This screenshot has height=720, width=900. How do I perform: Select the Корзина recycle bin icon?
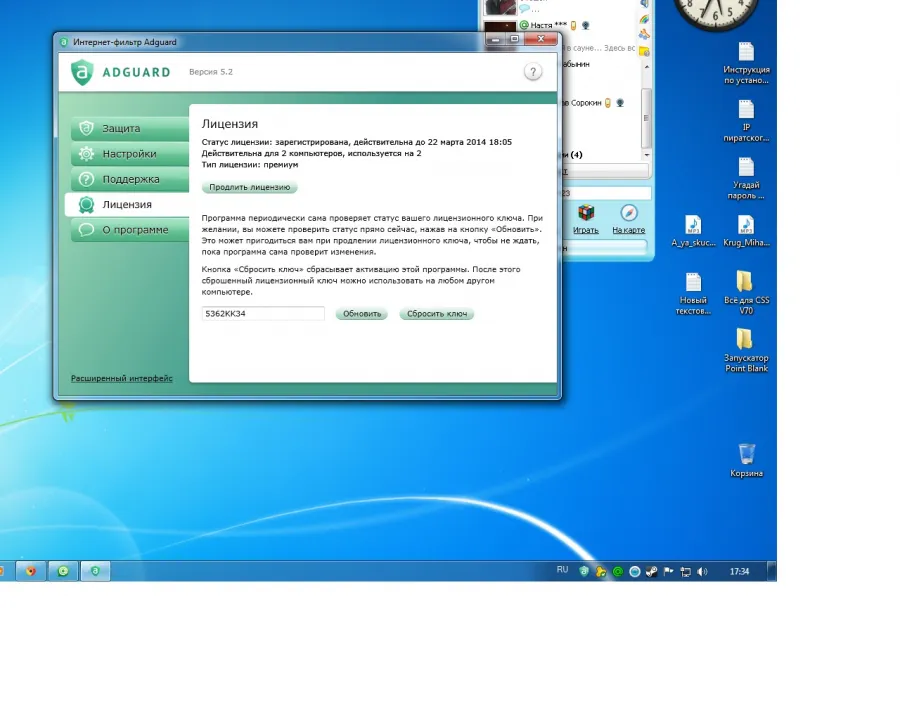point(746,460)
